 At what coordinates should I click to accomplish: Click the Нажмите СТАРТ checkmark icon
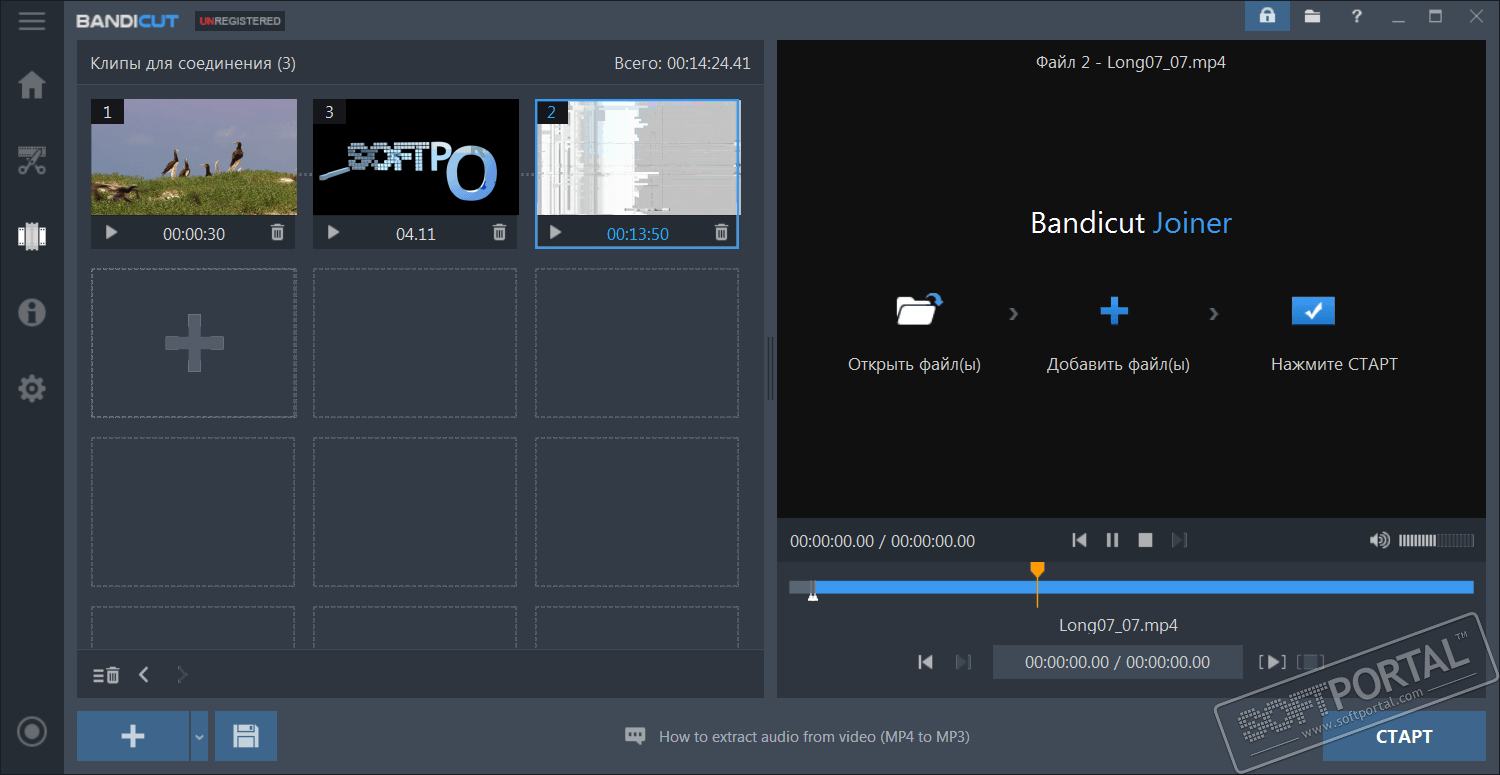pos(1313,311)
